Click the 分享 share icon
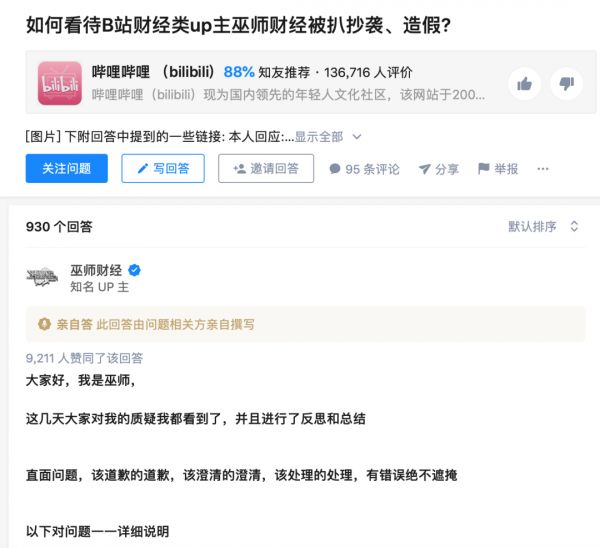Viewport: 600px width, 548px height. (x=424, y=169)
